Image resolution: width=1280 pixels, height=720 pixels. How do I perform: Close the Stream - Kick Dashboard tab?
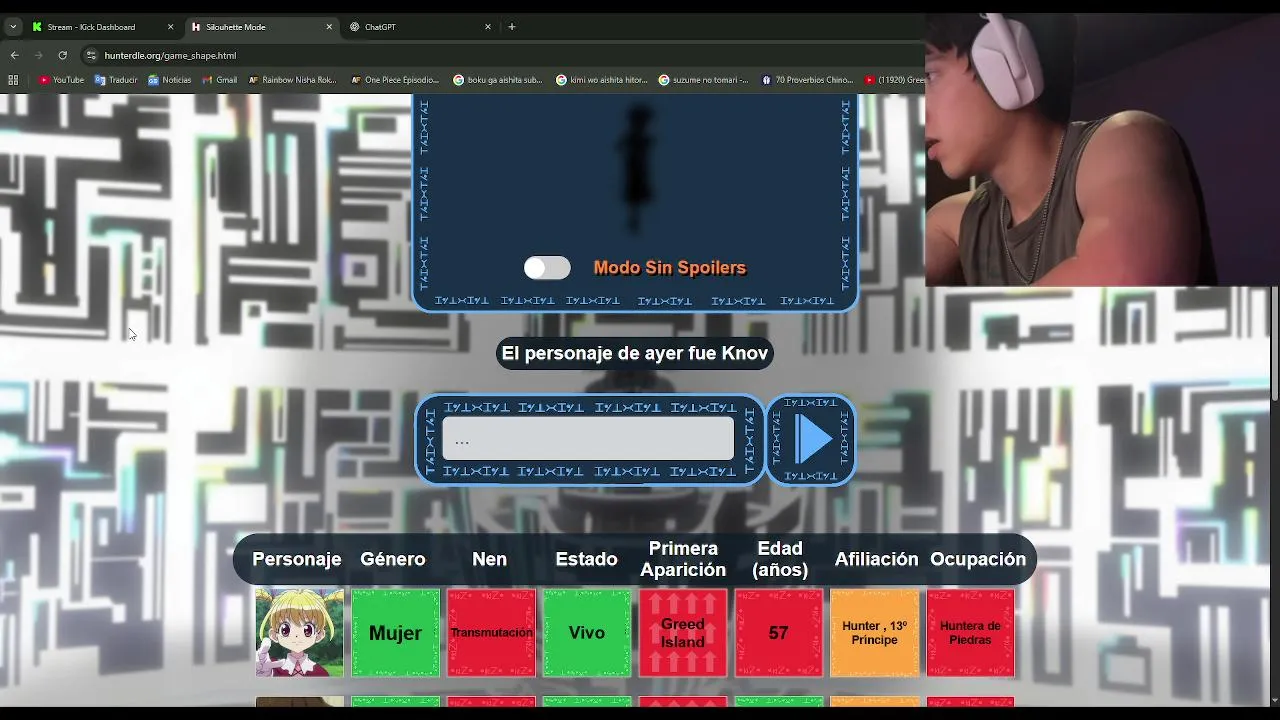click(170, 27)
